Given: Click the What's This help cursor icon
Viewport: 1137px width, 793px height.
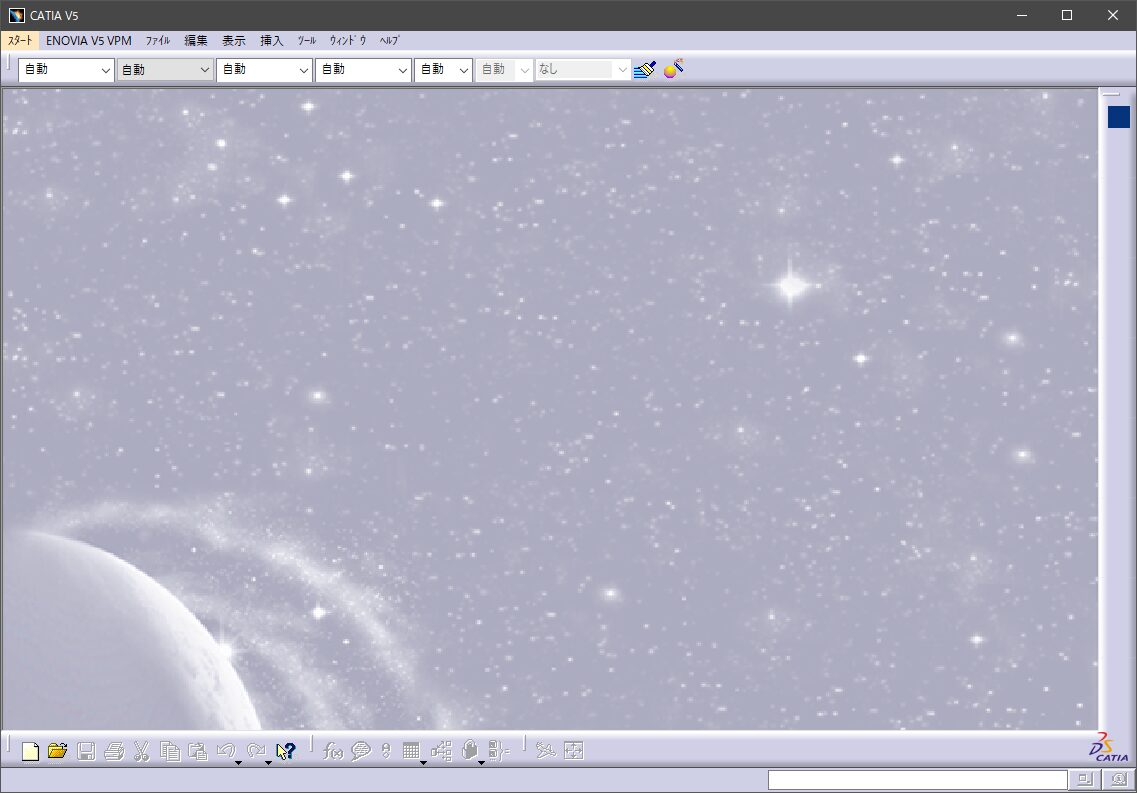Looking at the screenshot, I should click(x=286, y=751).
